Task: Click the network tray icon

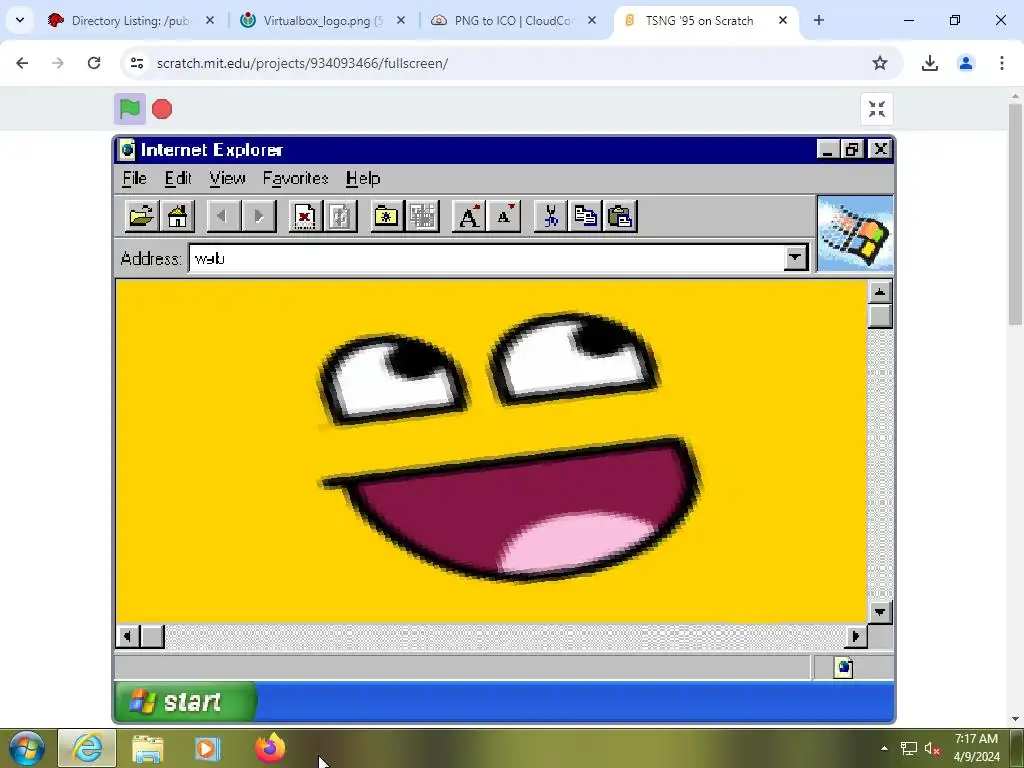Action: pos(908,748)
